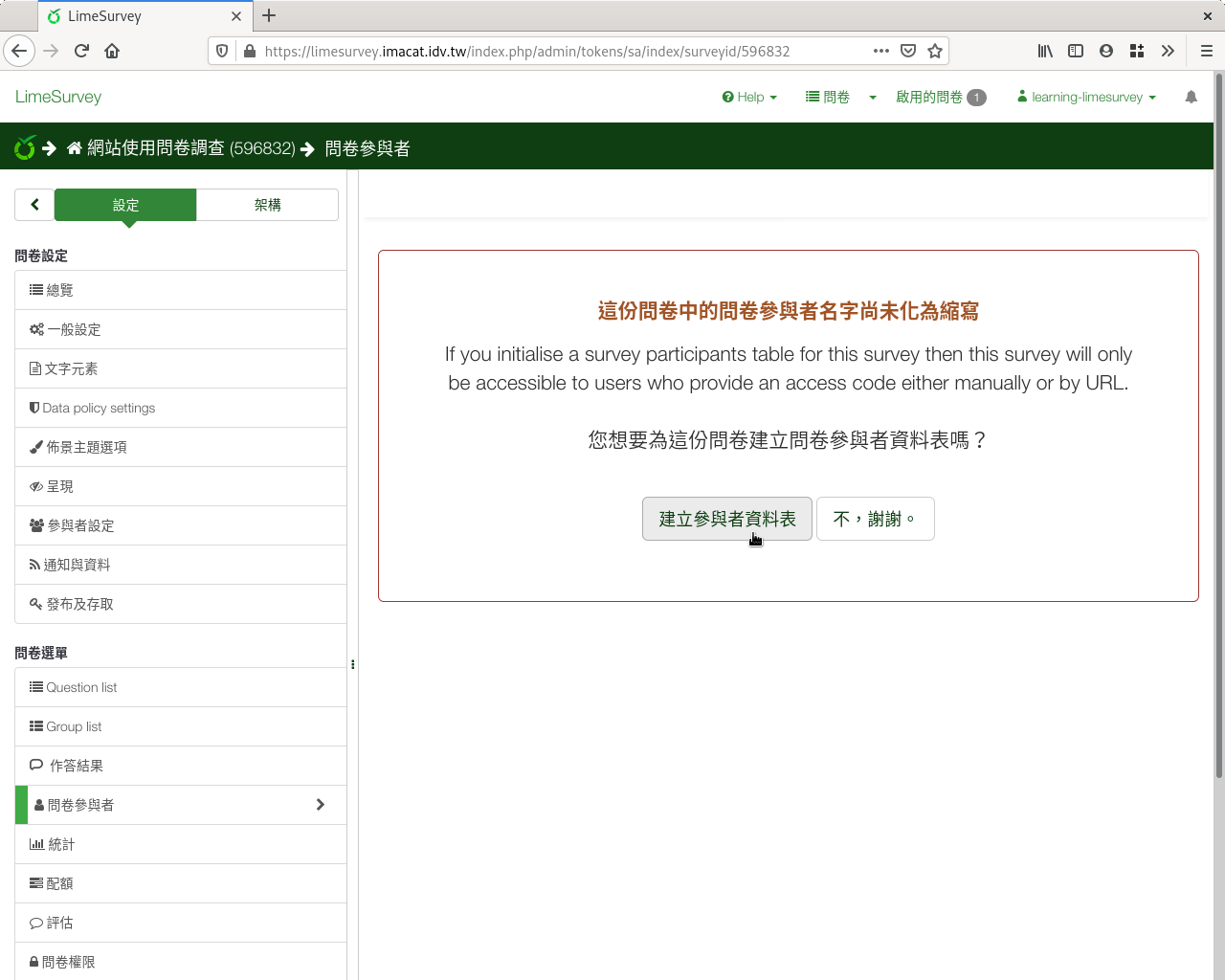The height and width of the screenshot is (980, 1225).
Task: Open page actions three-dots menu in address bar
Action: [881, 51]
